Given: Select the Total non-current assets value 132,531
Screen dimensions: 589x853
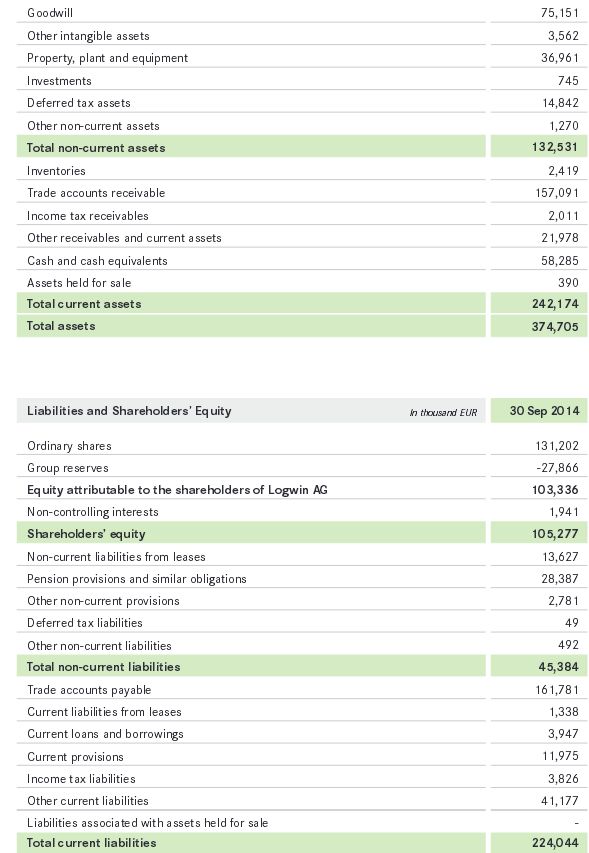Looking at the screenshot, I should tap(555, 147).
